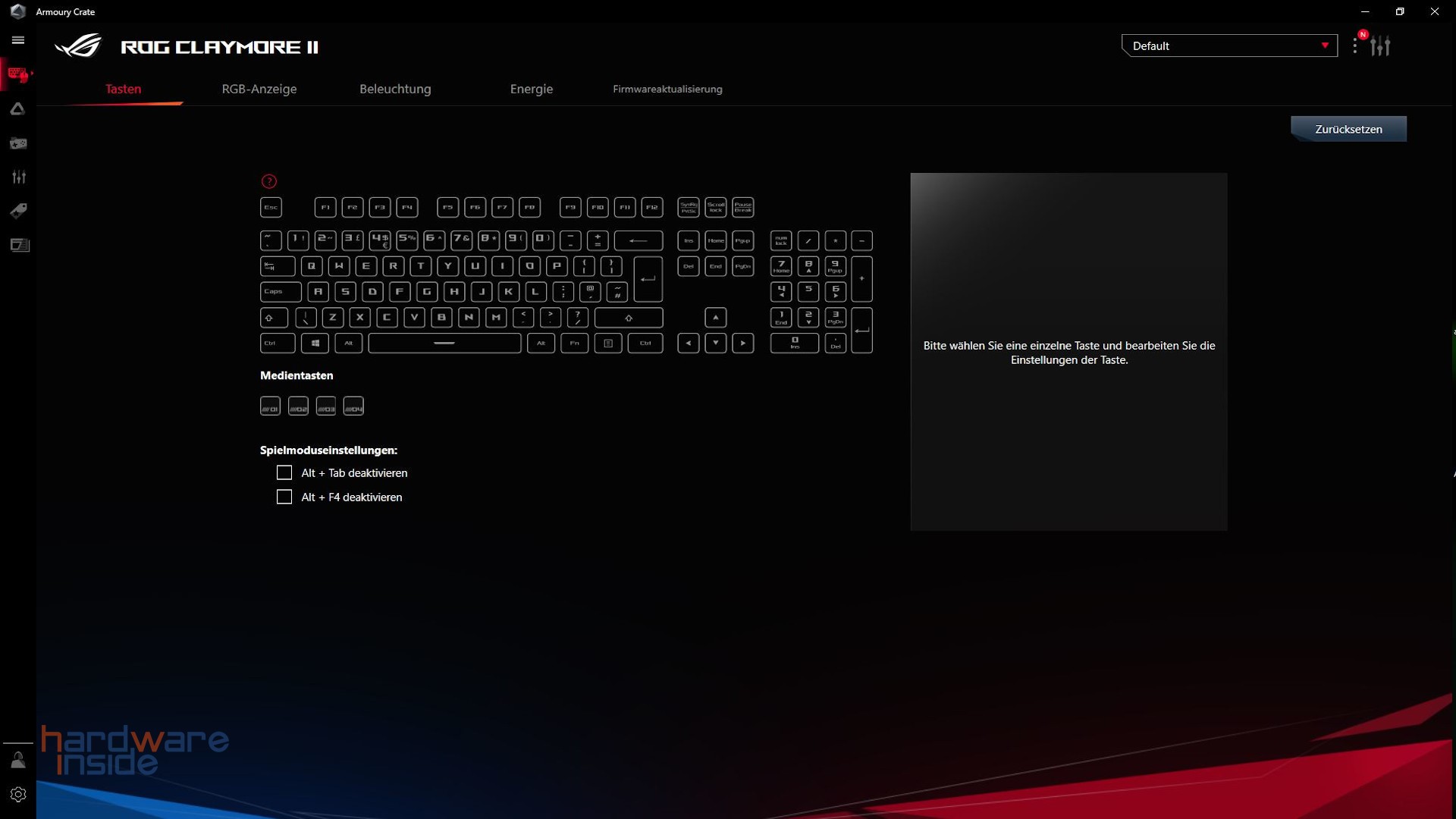Open the Default profile dropdown
1456x819 pixels.
pyautogui.click(x=1228, y=45)
